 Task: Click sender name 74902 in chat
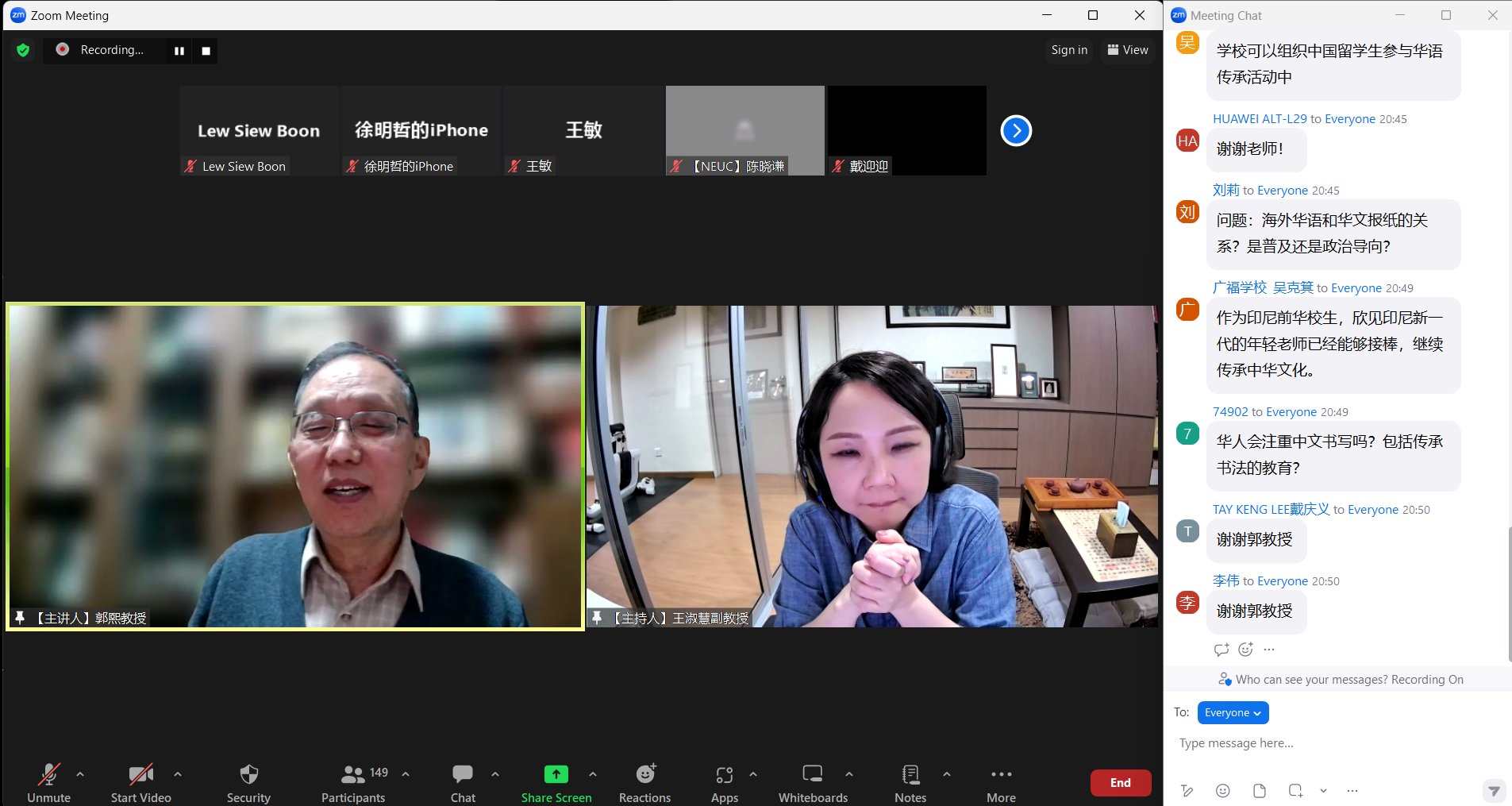click(x=1230, y=412)
